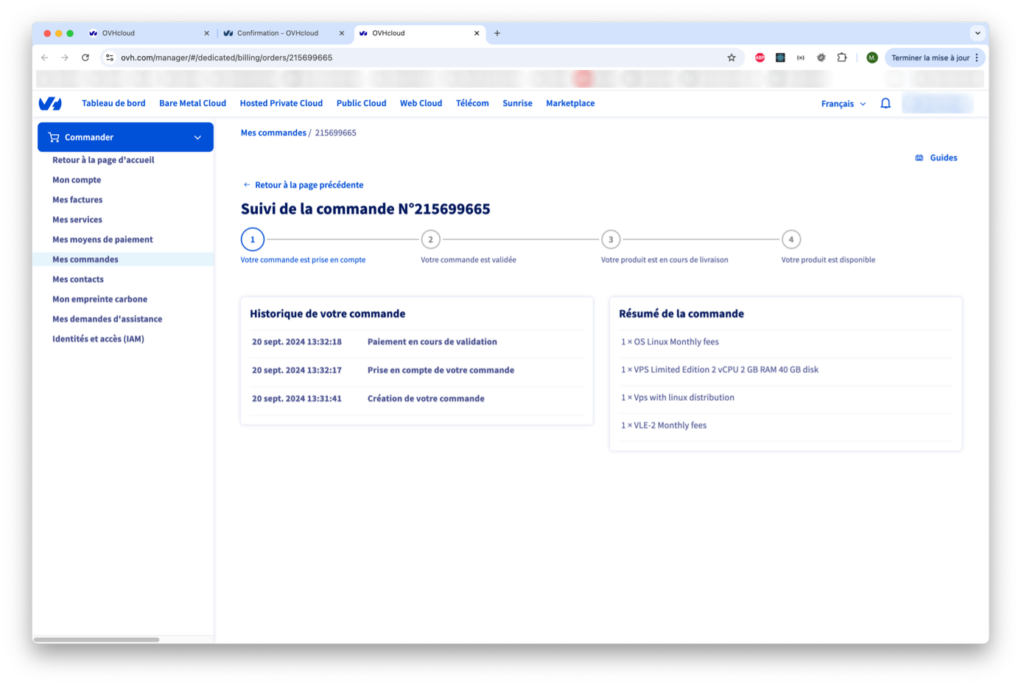Viewport: 1024px width, 689px height.
Task: Reload the page using the refresh icon
Action: point(85,57)
